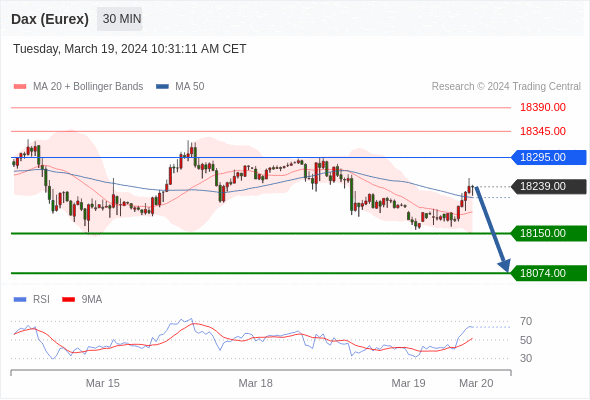Click the Mar 19 date axis label
The height and width of the screenshot is (400, 590).
[x=408, y=383]
